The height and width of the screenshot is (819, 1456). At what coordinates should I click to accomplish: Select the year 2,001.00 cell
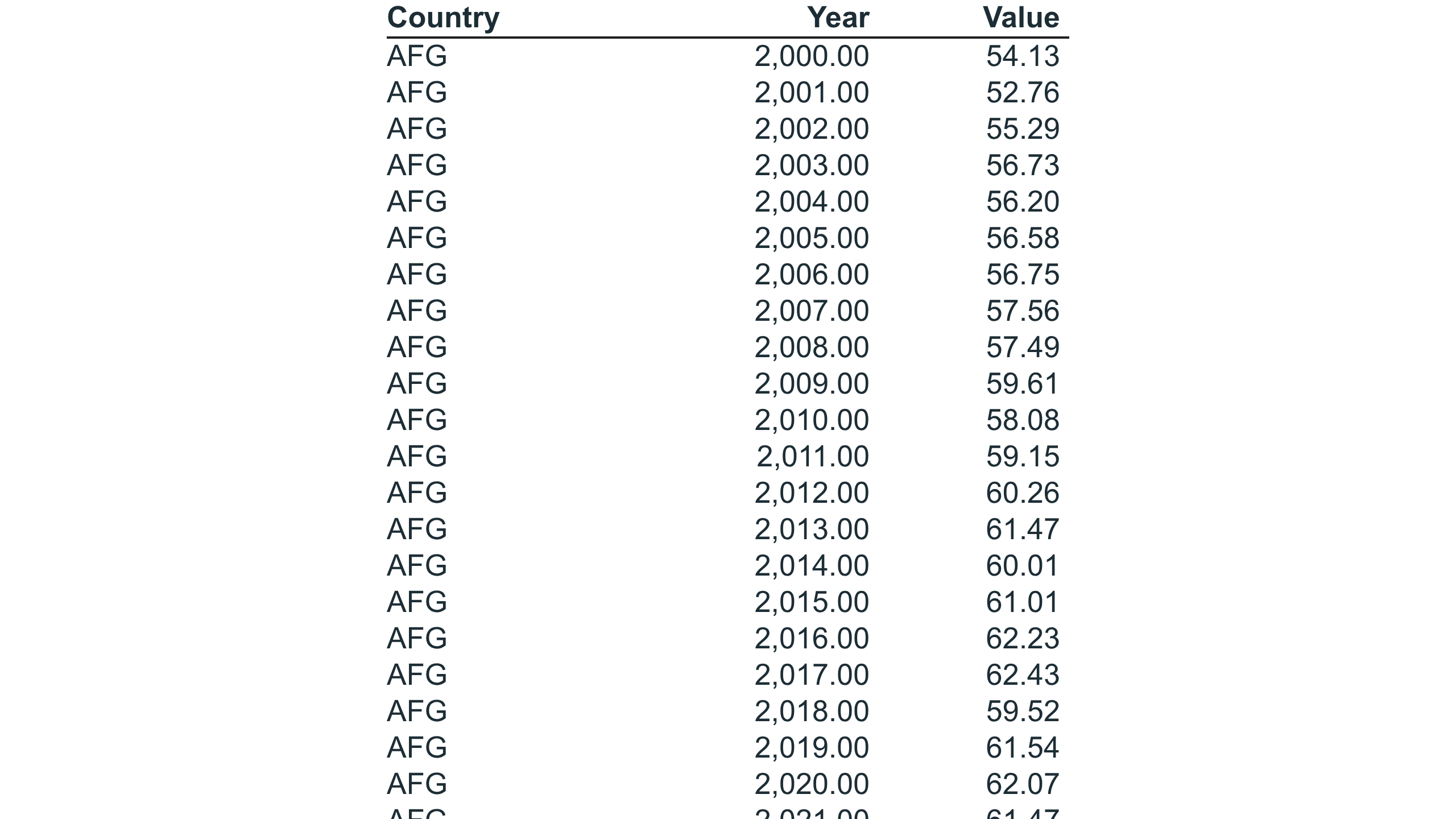[812, 93]
